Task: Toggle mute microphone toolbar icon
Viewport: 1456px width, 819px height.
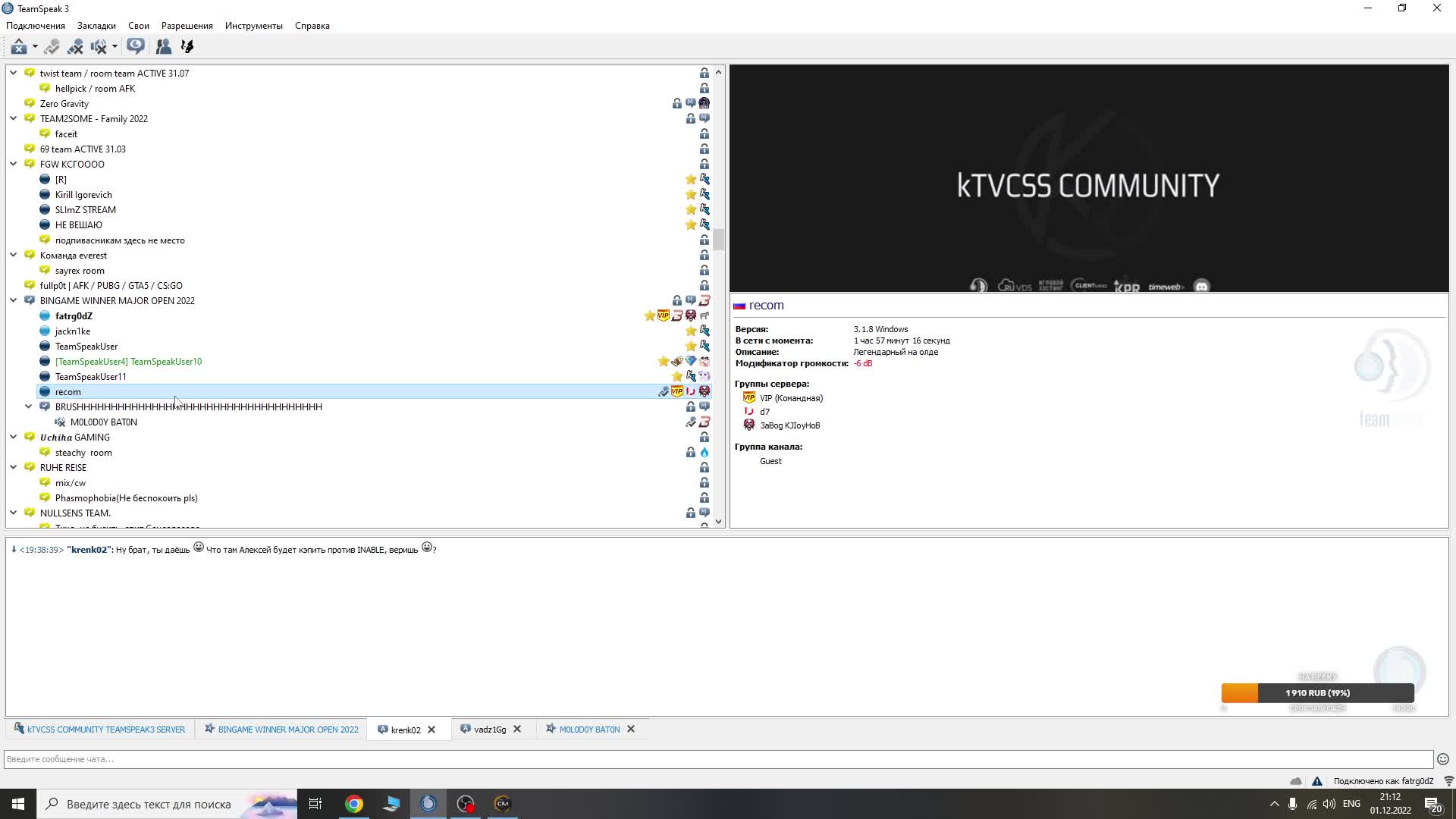Action: [75, 47]
